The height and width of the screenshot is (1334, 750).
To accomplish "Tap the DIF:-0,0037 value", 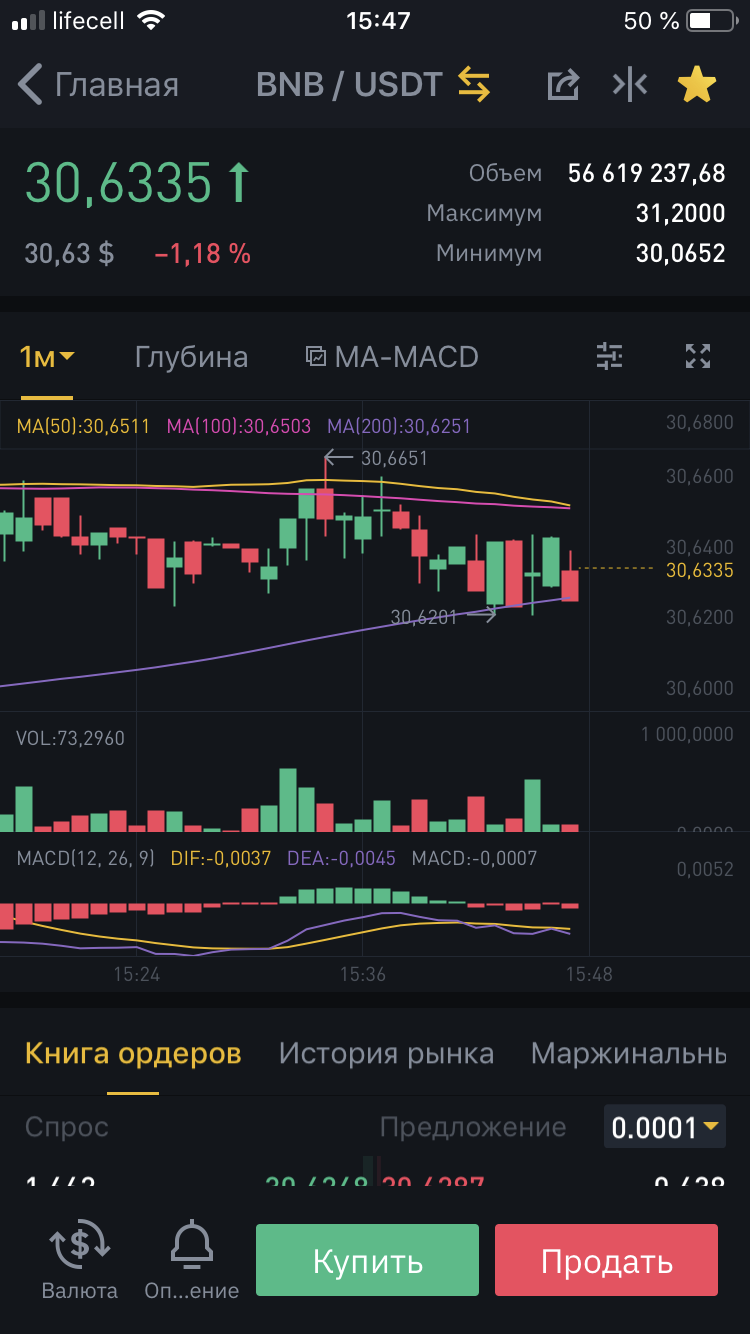I will (x=220, y=858).
